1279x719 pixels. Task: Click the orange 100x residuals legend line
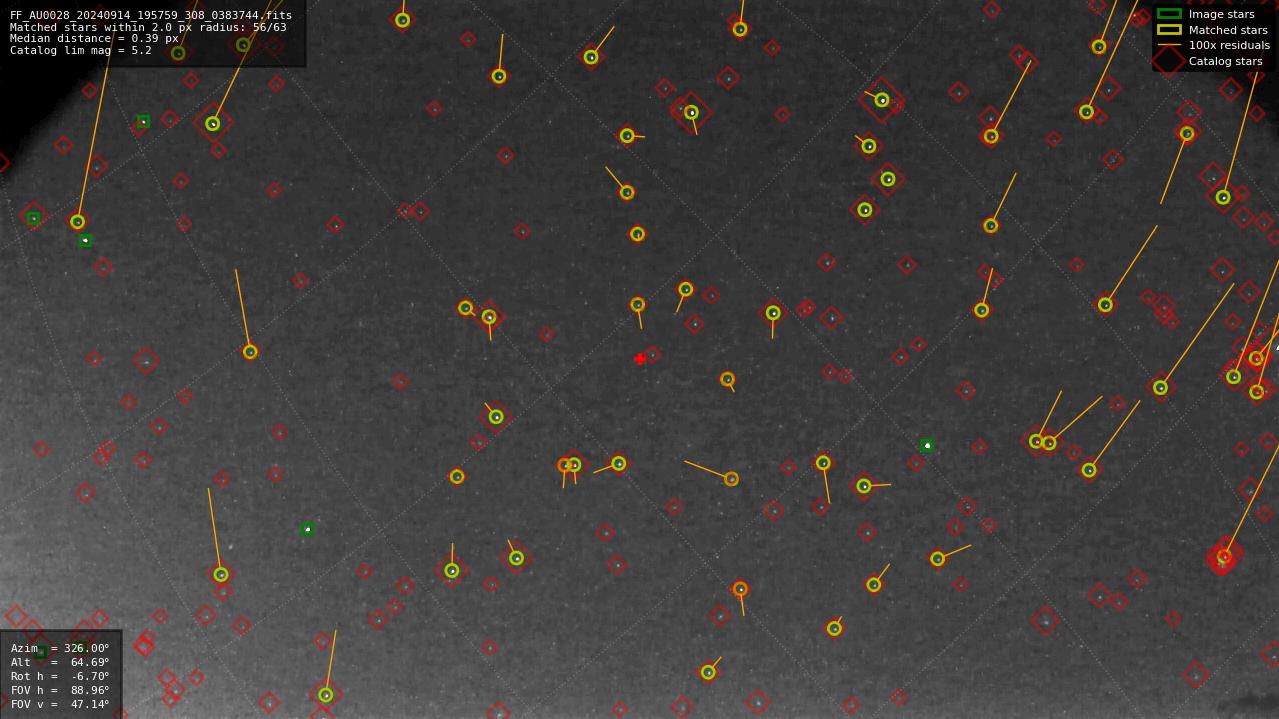1169,45
